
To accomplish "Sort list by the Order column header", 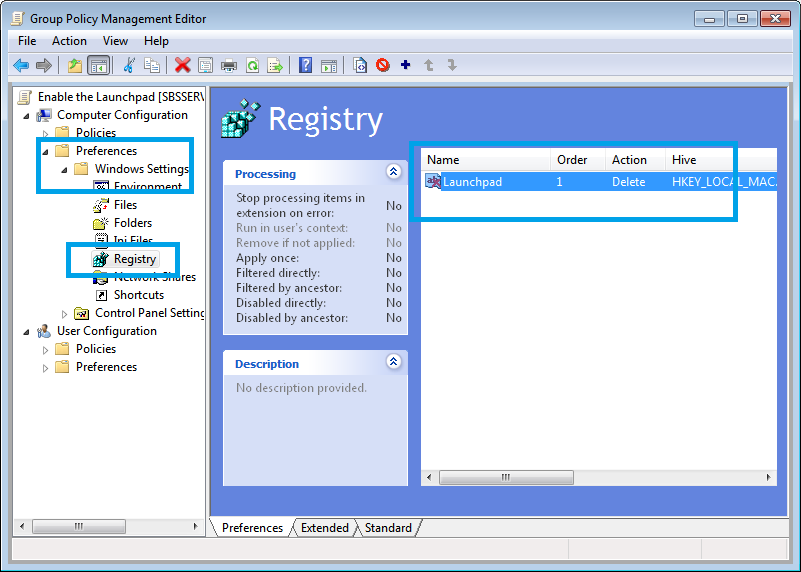I will click(572, 160).
